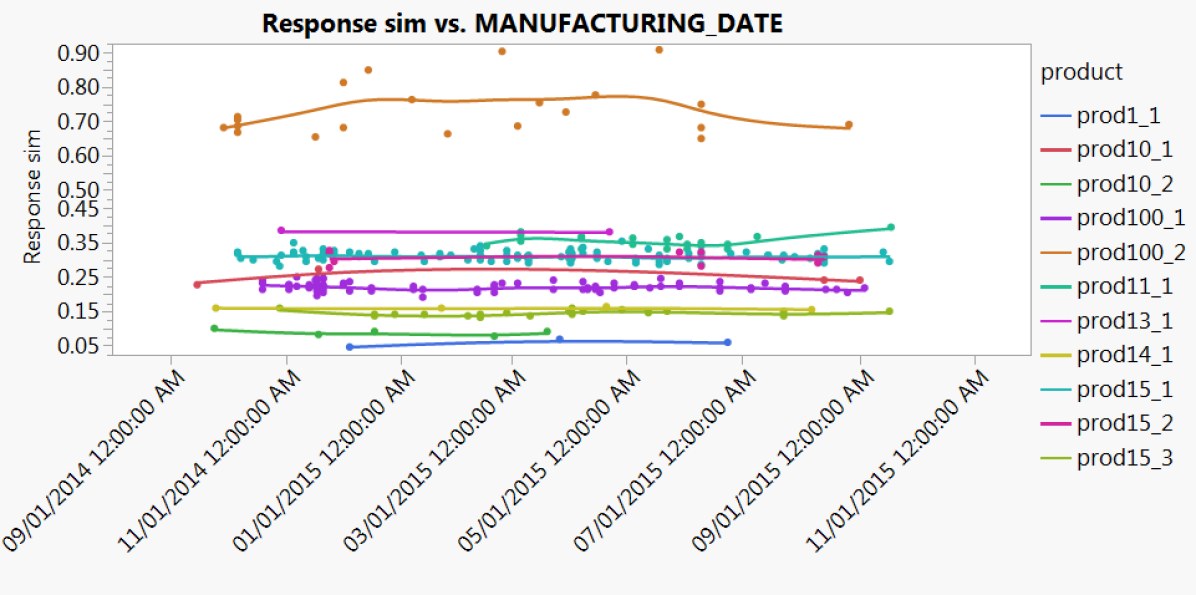The height and width of the screenshot is (595, 1196).
Task: Click the left endpoint of the magenta prod13_1 line
Action: pyautogui.click(x=281, y=230)
